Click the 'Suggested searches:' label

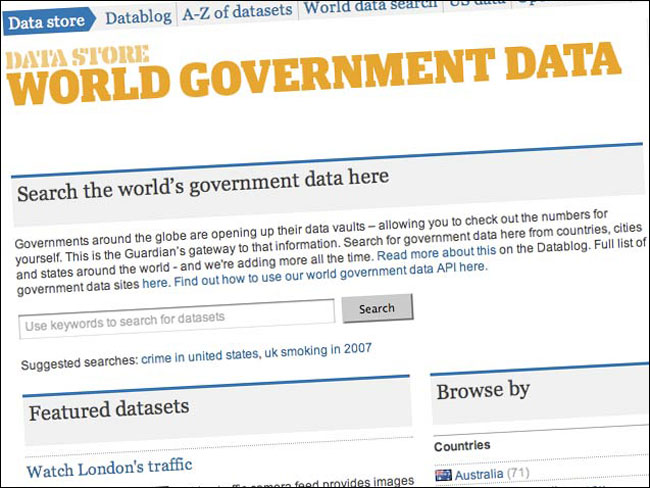click(x=79, y=363)
